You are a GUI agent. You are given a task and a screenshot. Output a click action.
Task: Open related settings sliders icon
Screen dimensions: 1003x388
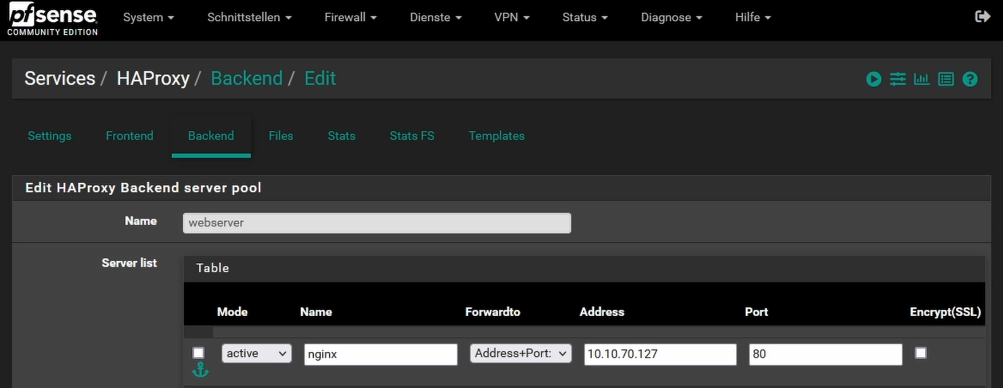point(898,79)
